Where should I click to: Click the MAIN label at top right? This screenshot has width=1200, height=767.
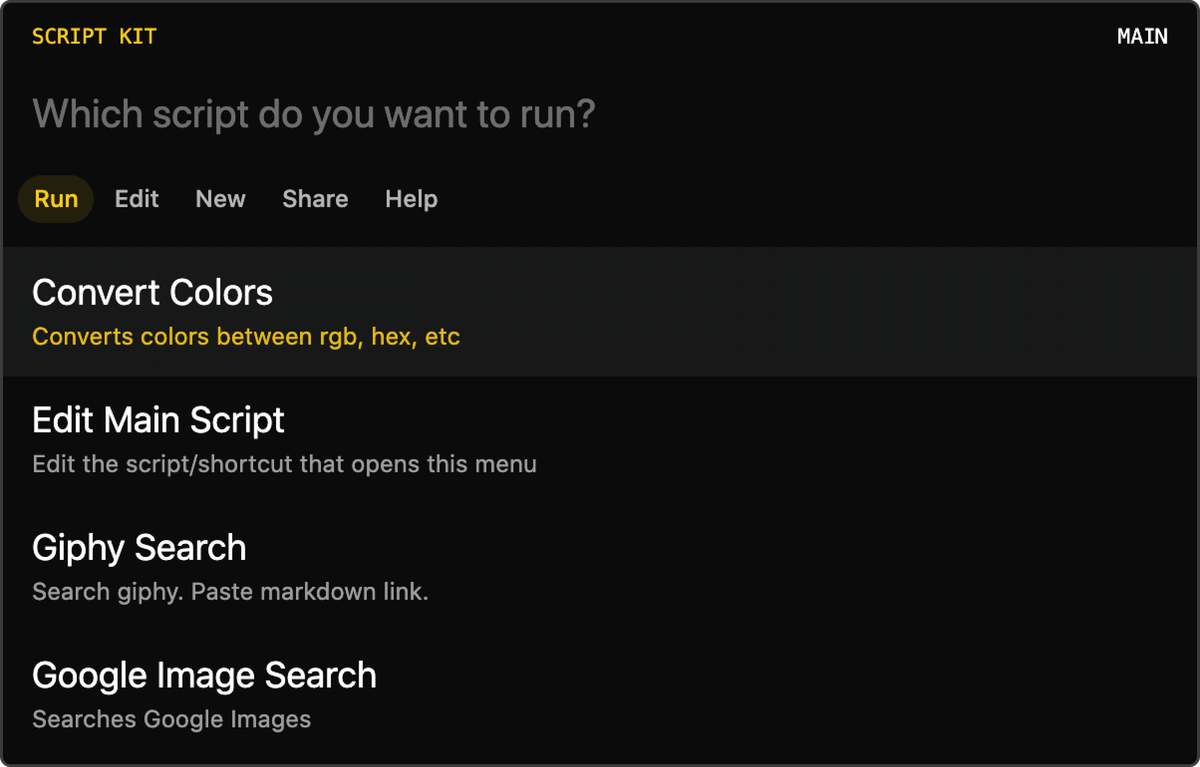[1142, 37]
